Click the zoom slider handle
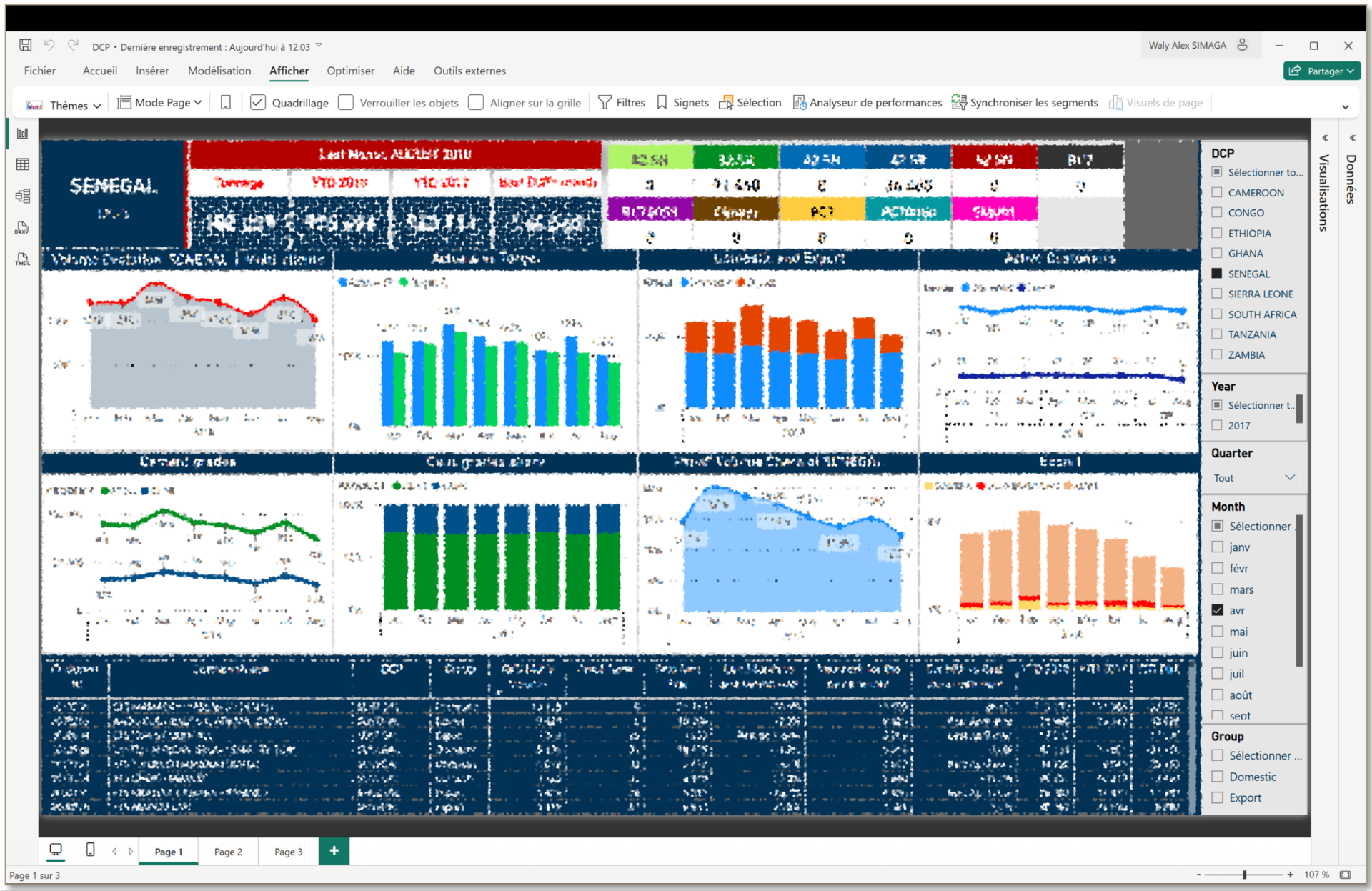The width and height of the screenshot is (1372, 891). 1245,875
